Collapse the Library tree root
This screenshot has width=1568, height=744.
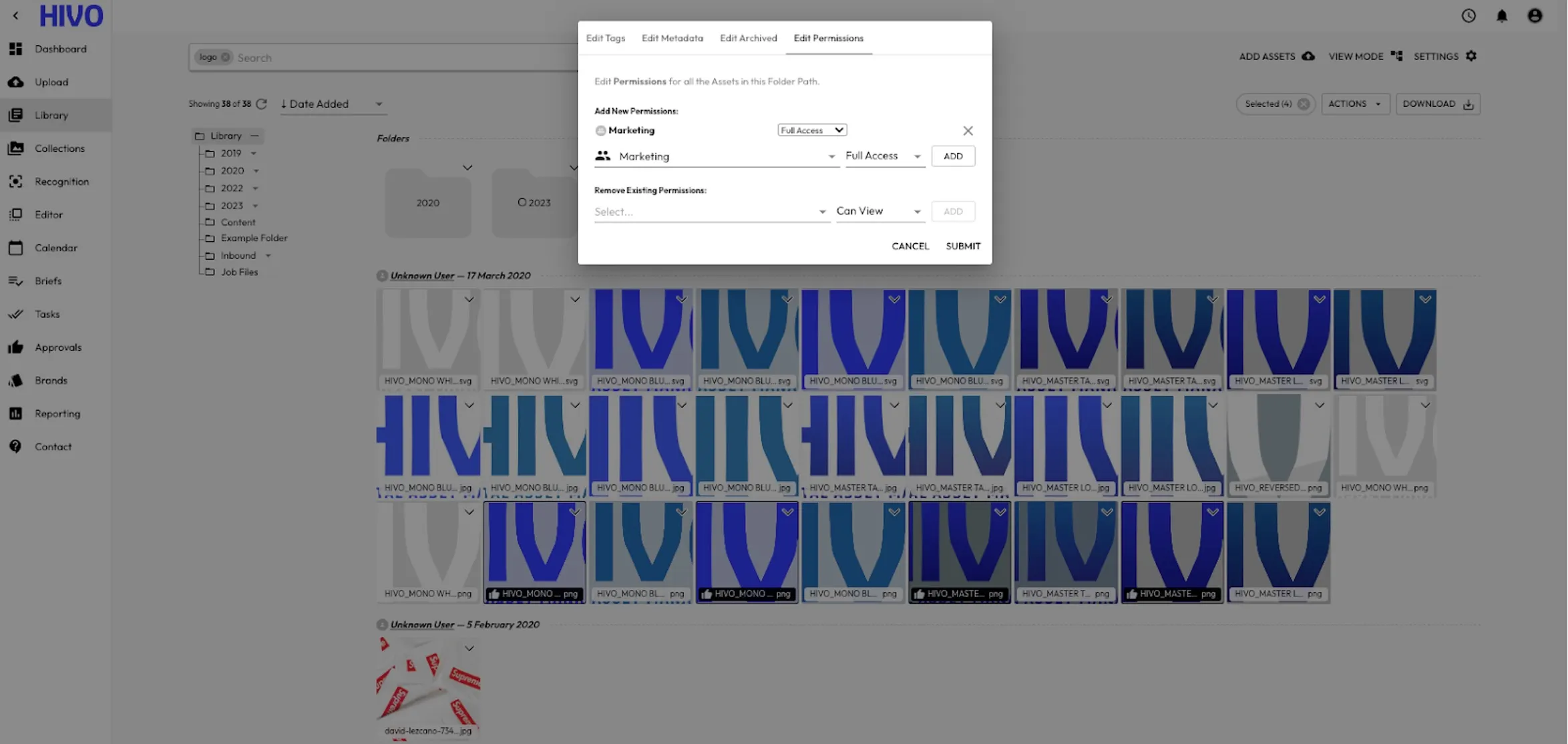(254, 136)
